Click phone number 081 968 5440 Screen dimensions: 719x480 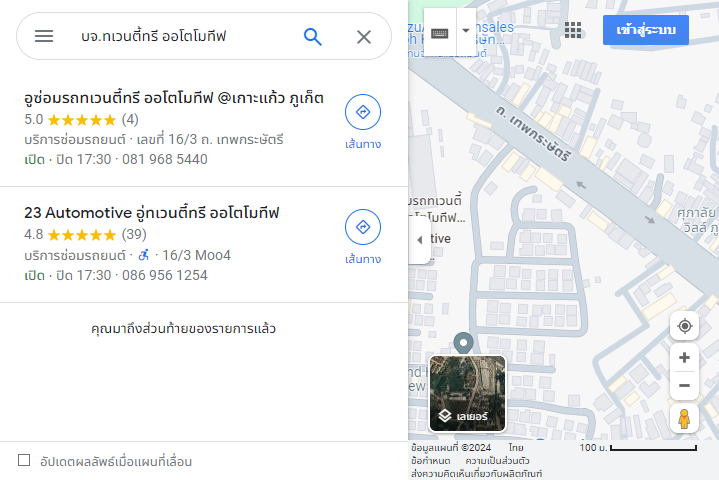pos(165,160)
